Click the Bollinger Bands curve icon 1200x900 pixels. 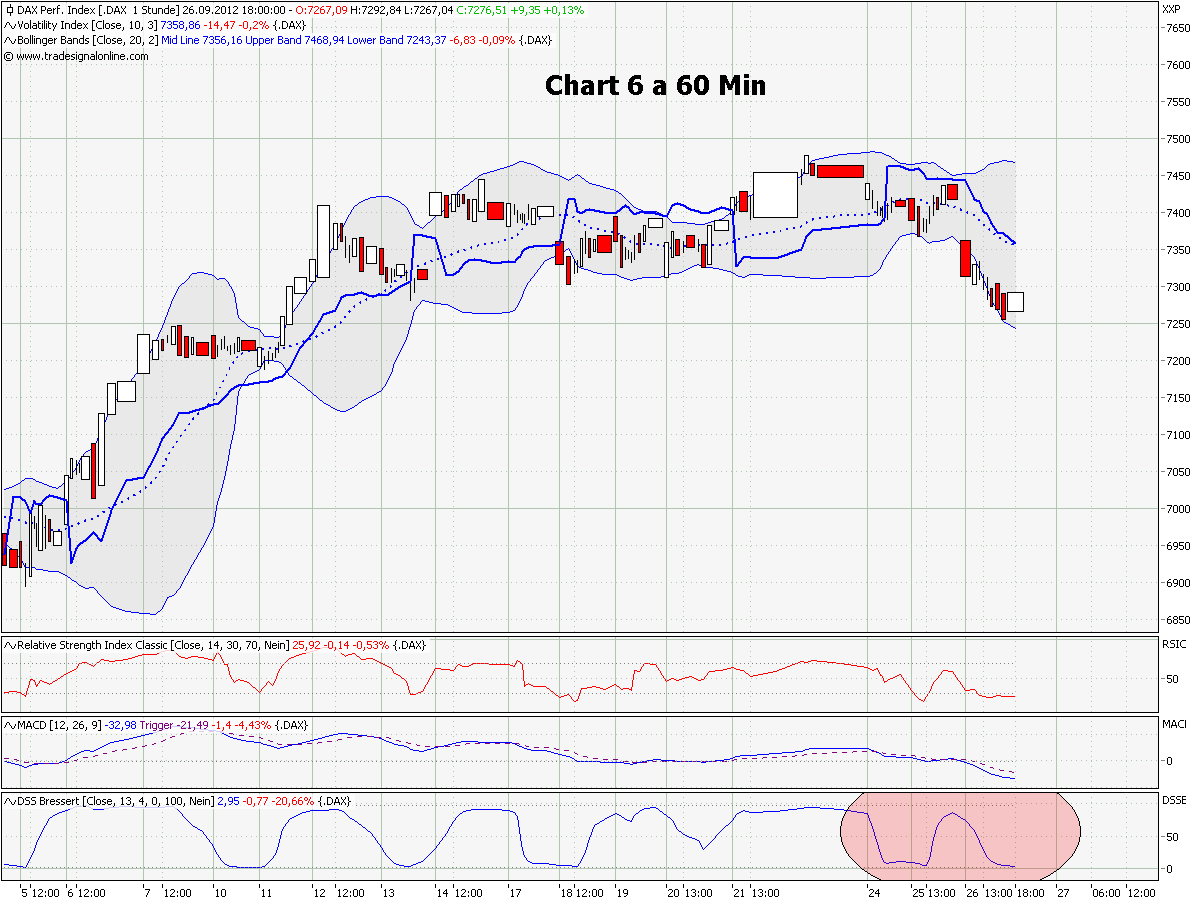[8, 41]
